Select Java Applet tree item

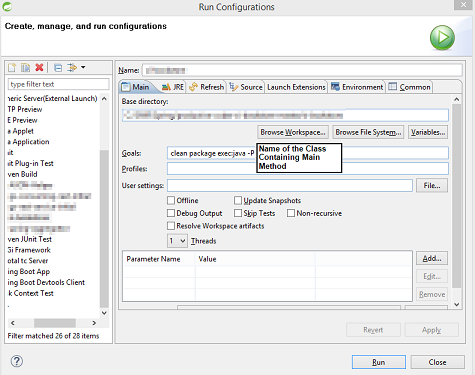click(21, 131)
